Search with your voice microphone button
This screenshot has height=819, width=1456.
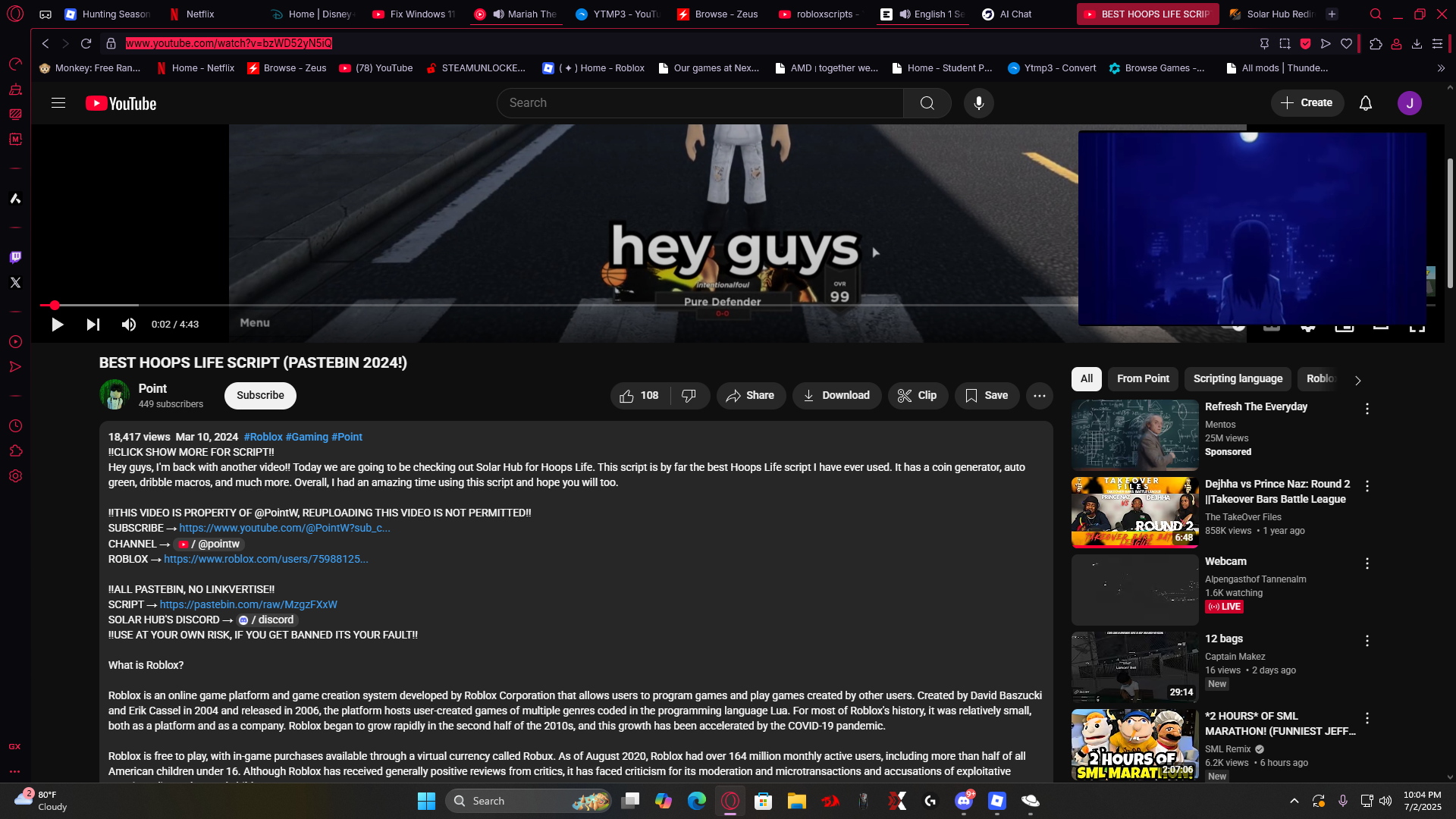tap(979, 103)
